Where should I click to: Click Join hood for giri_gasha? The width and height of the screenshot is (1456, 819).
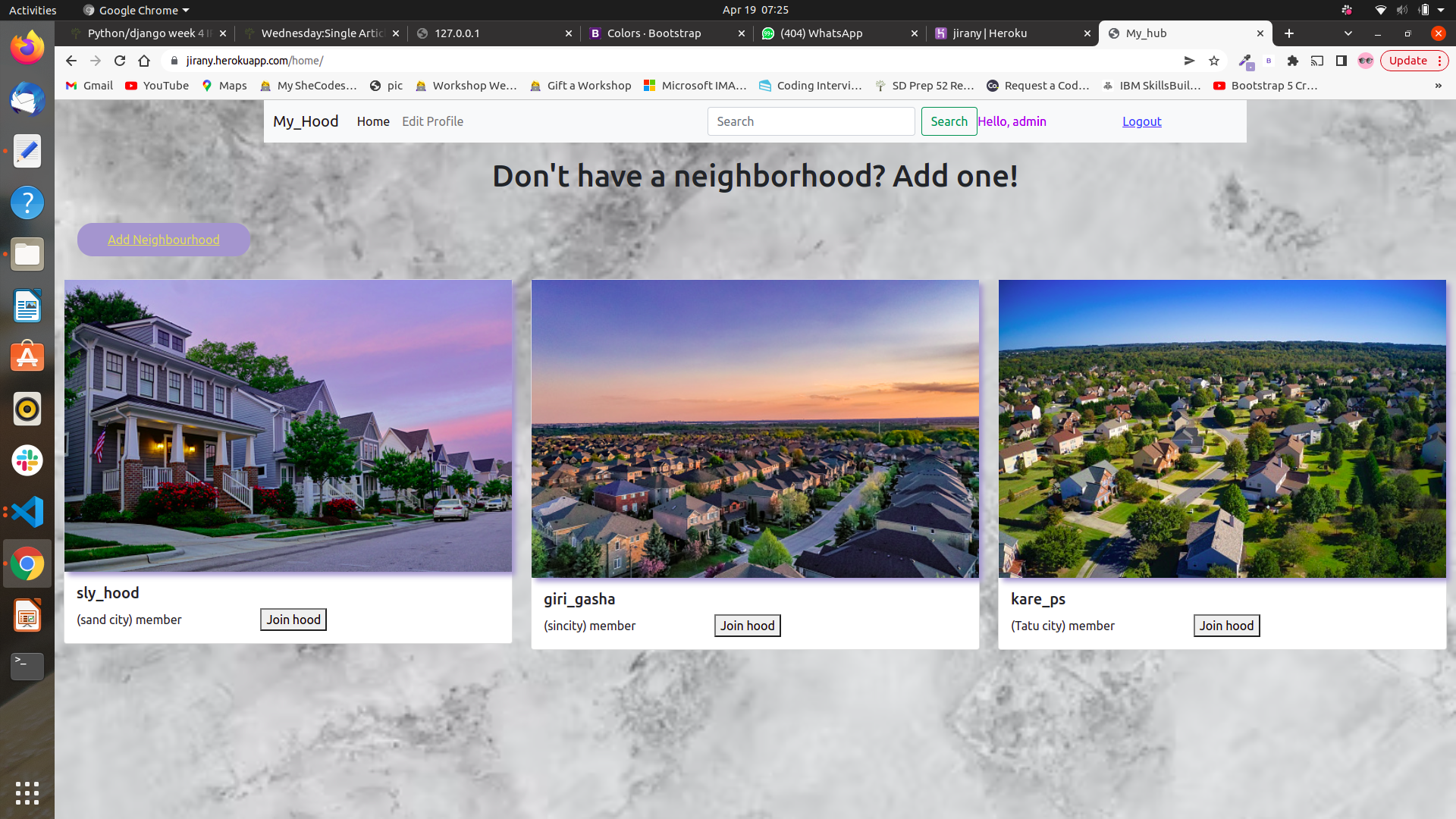[x=747, y=626]
